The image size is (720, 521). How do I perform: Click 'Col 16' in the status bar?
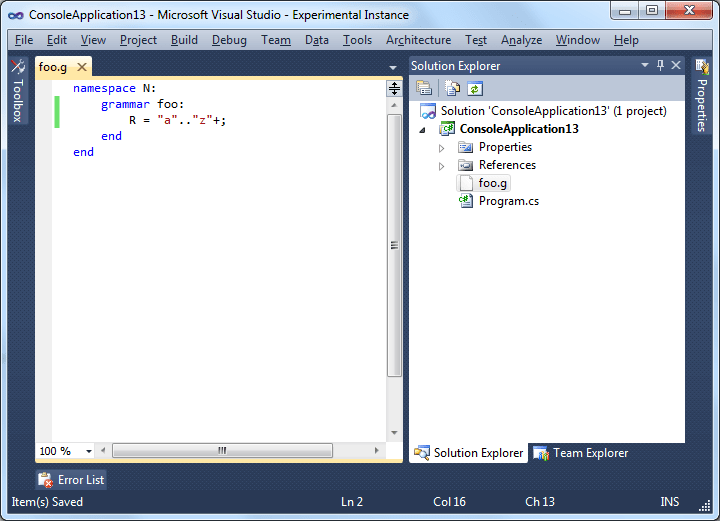coord(450,502)
